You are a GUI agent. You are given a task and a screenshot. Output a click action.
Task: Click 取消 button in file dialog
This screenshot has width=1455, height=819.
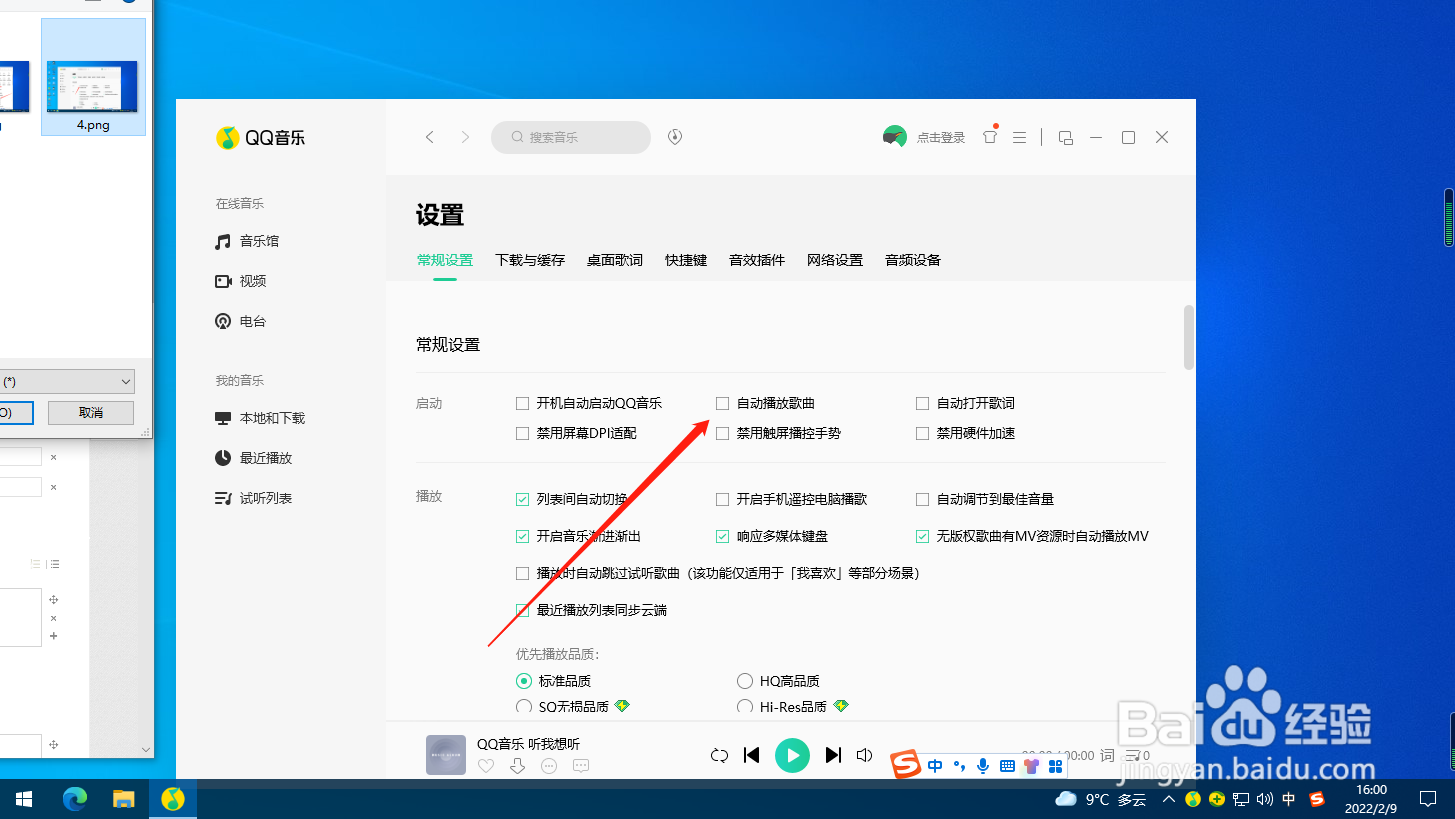[x=91, y=413]
